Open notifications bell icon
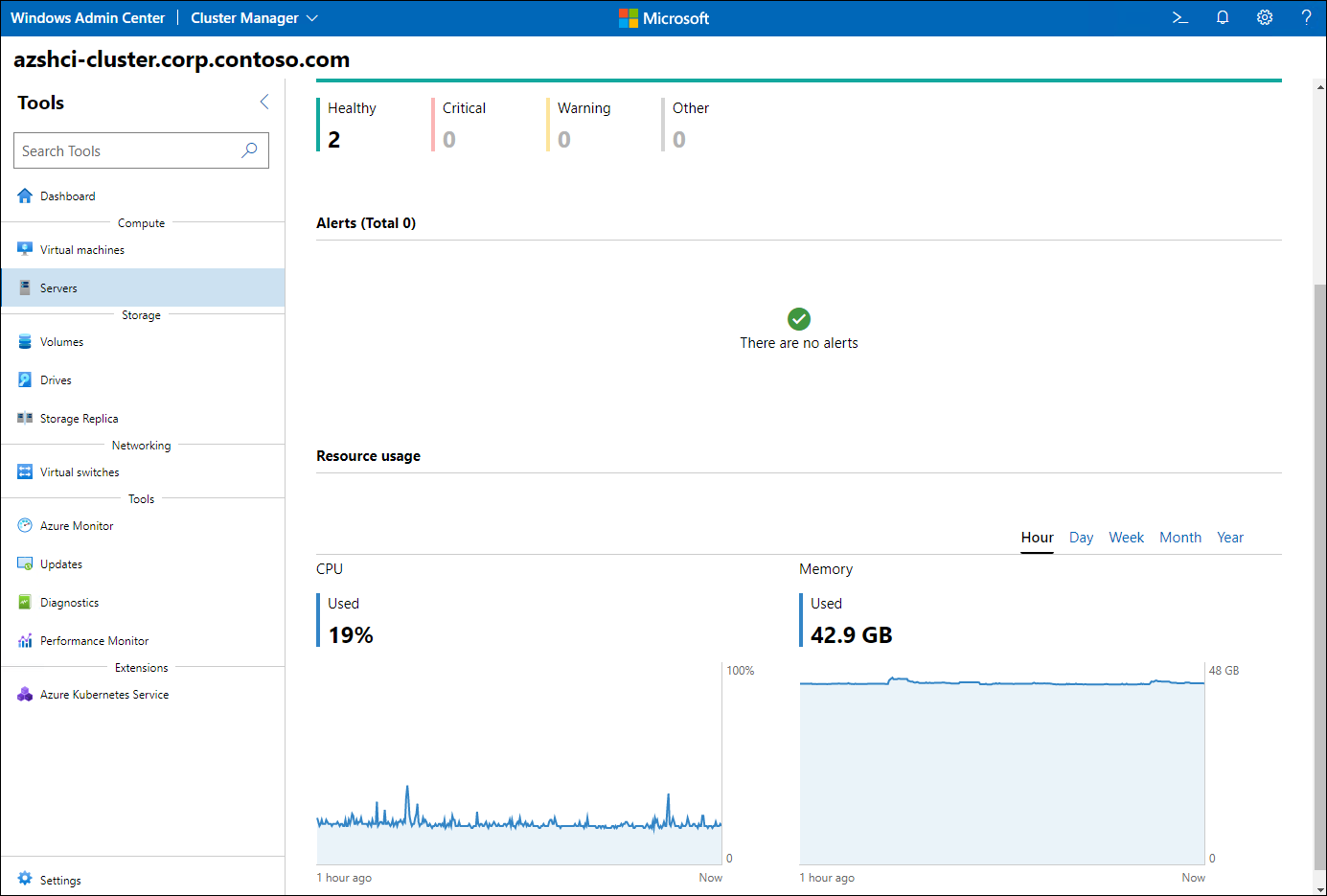The image size is (1327, 896). click(x=1223, y=18)
